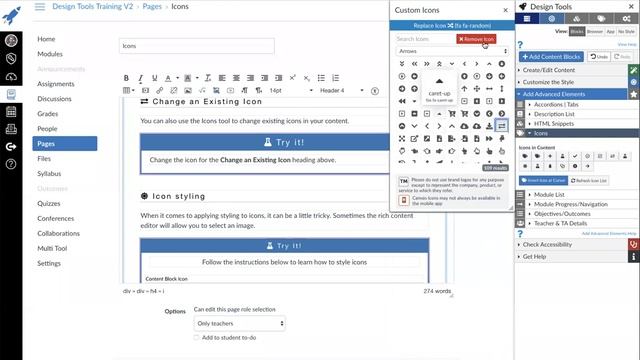Align text right in the editor toolbar
The width and height of the screenshot is (640, 360).
250,78
